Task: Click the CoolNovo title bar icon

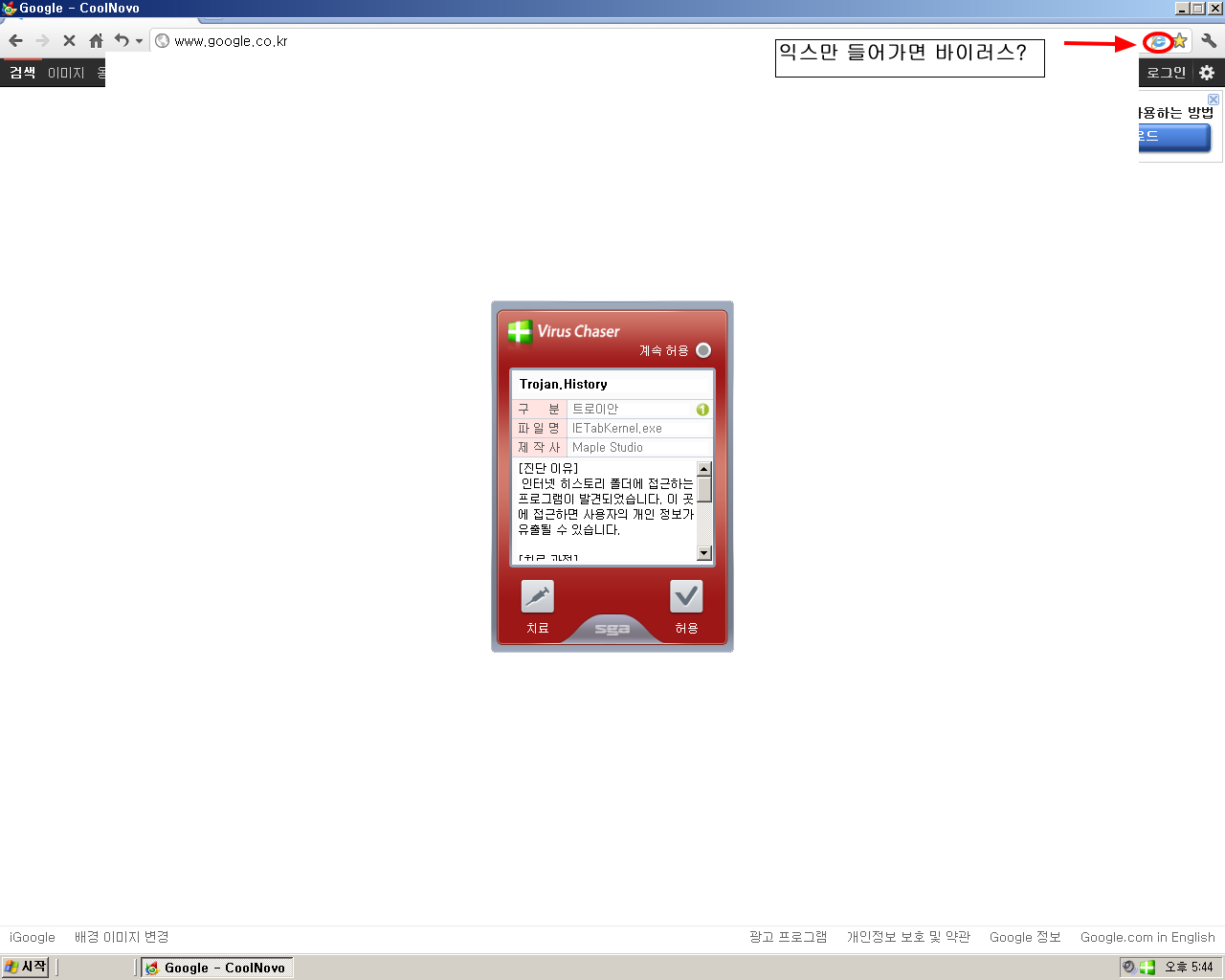Action: 9,9
